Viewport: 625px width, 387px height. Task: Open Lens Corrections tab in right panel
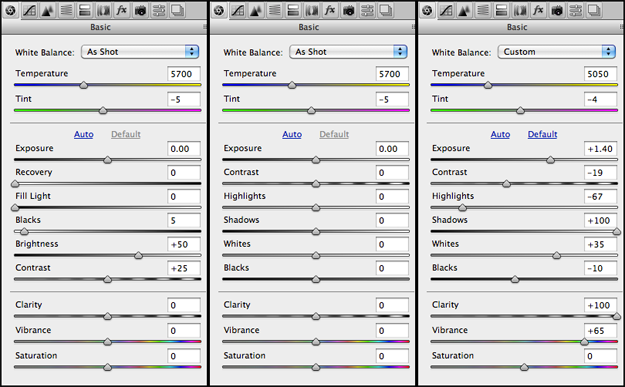520,10
